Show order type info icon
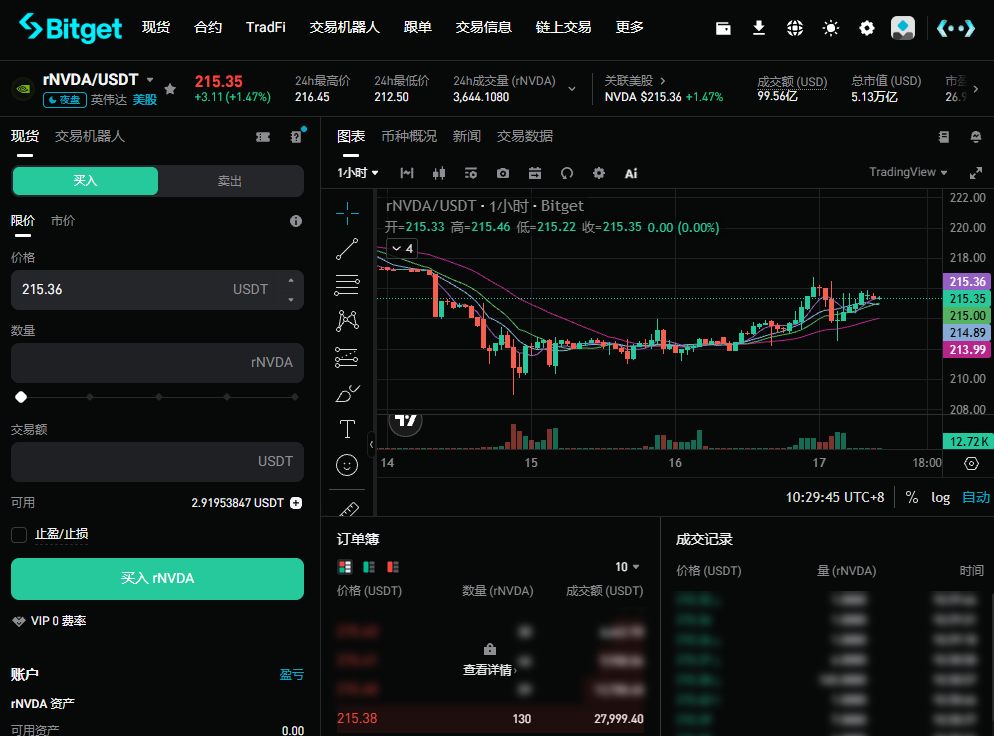This screenshot has height=736, width=994. coord(295,221)
